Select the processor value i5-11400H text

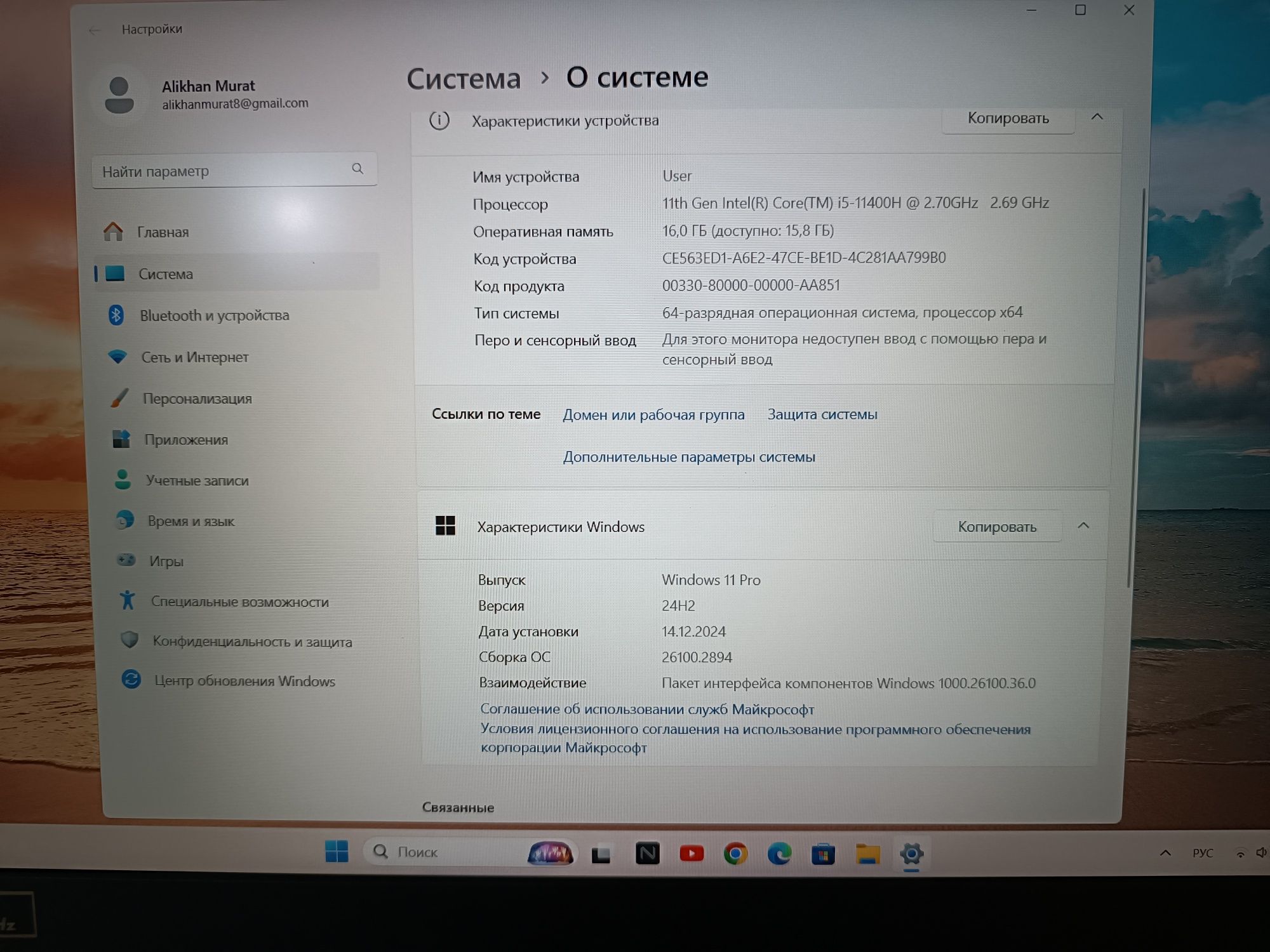(x=855, y=203)
